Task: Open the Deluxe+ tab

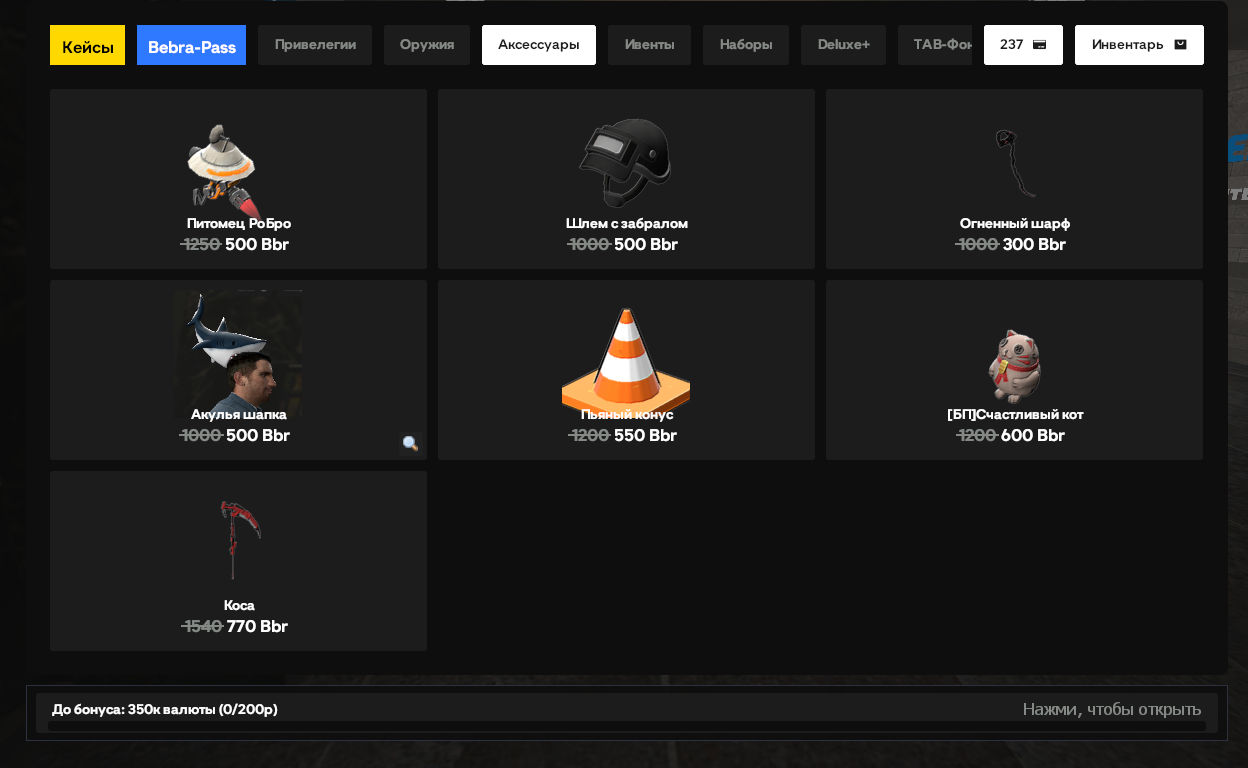Action: tap(843, 45)
